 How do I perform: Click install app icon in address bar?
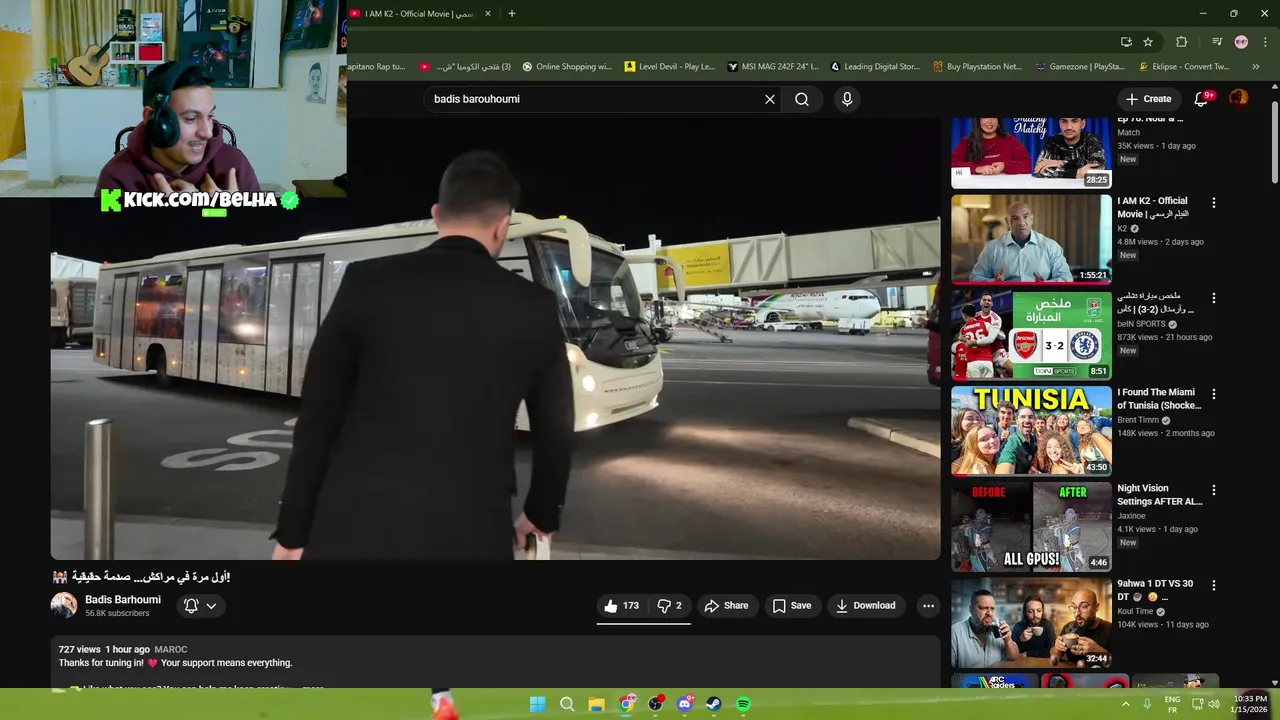1126,42
